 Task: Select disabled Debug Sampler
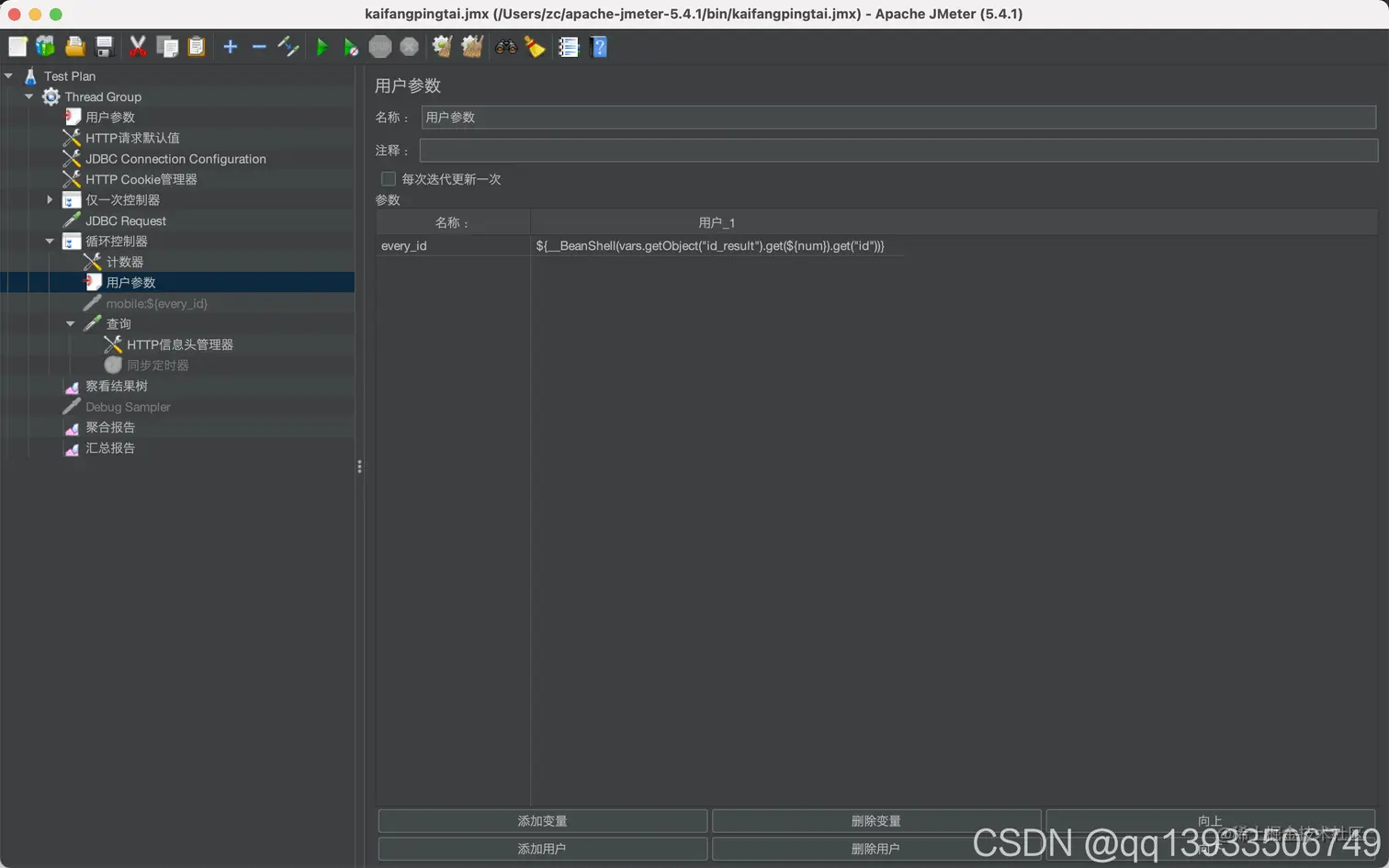[x=128, y=407]
